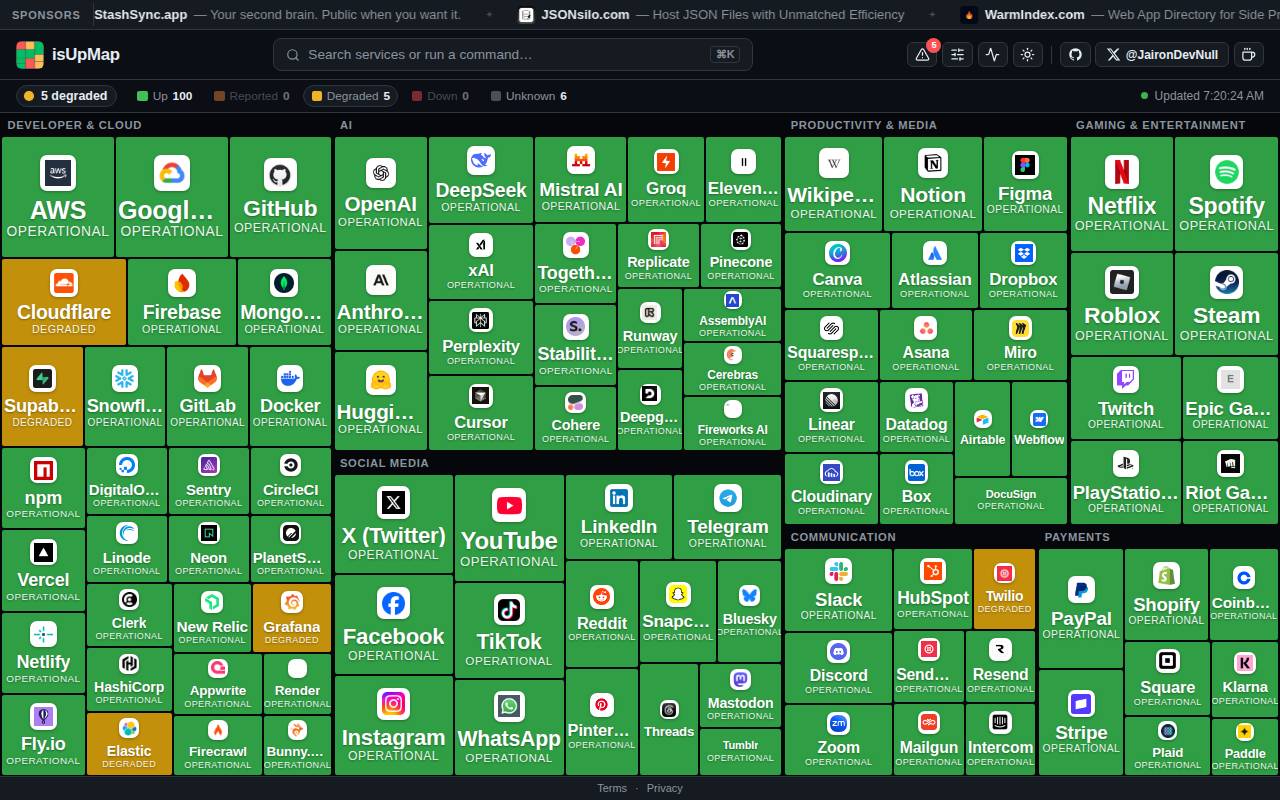Click the Steam icon

1226,282
